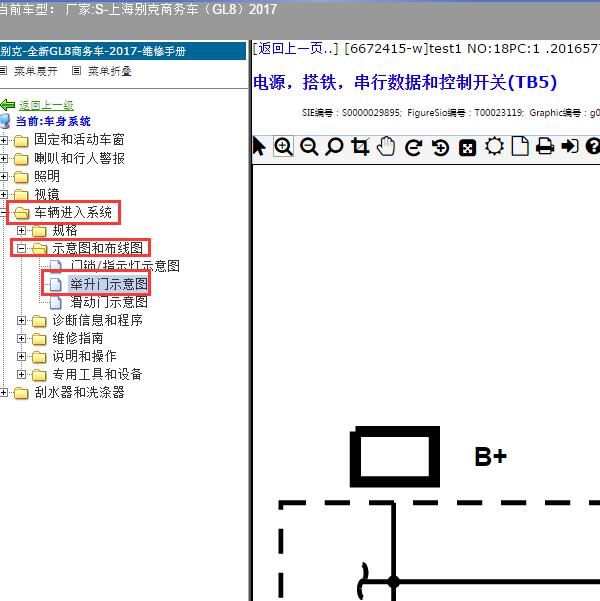
Task: Click the manual title 别克-全新GL8商务车-2017-维修手册
Action: click(x=93, y=51)
